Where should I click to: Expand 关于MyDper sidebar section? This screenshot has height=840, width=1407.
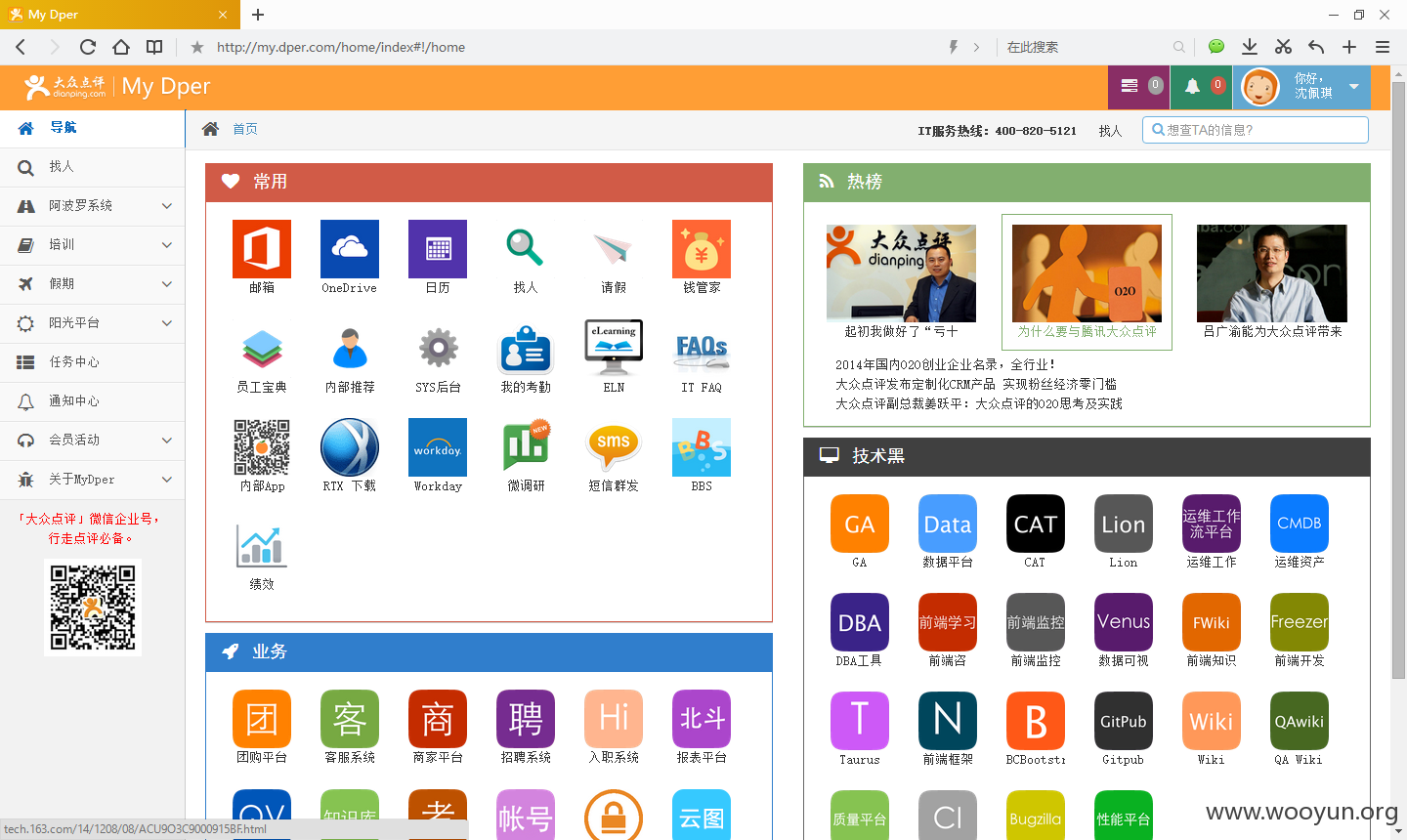pos(93,480)
